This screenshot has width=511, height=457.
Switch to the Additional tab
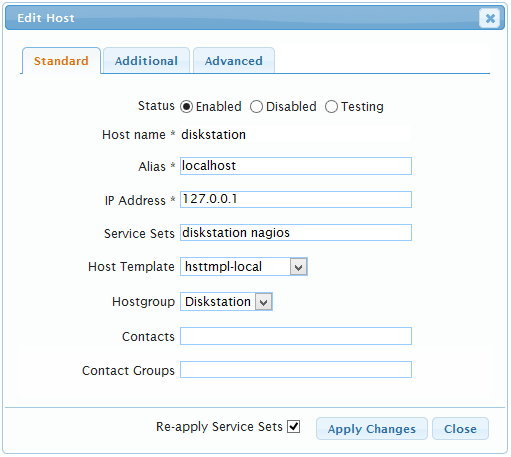click(146, 61)
